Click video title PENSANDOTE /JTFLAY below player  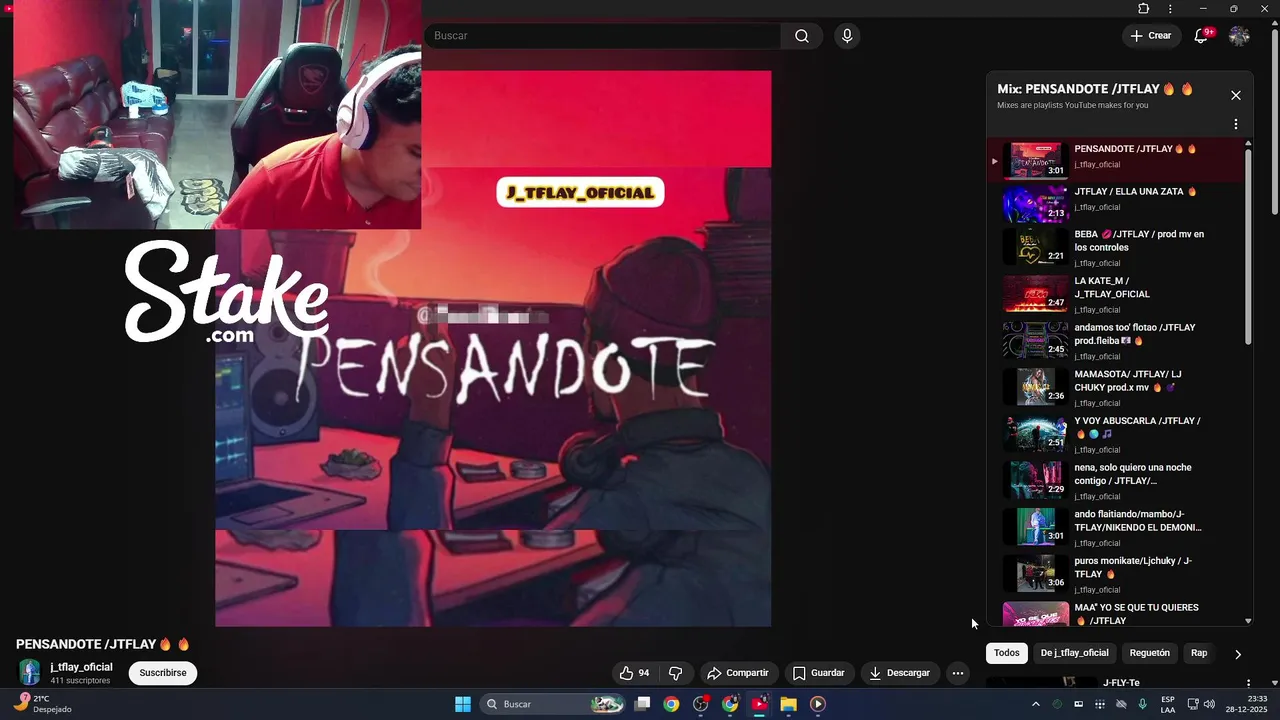(x=103, y=644)
